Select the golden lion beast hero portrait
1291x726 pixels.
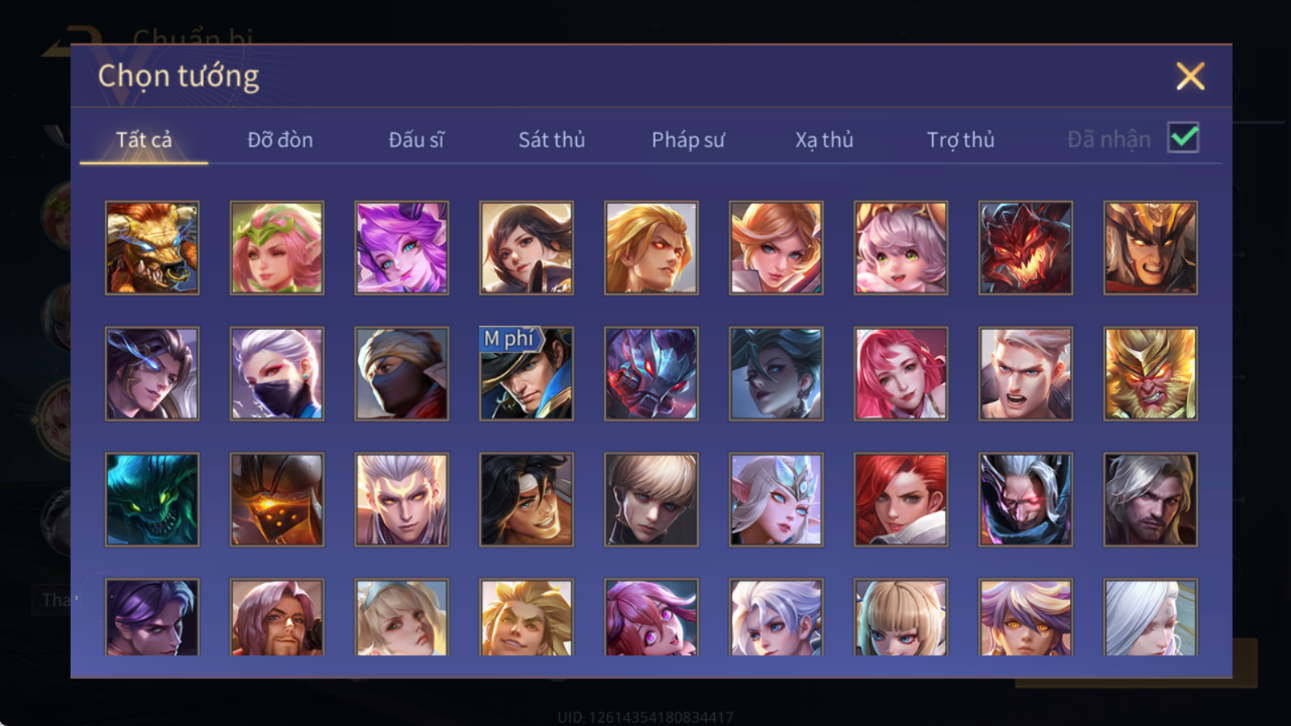[152, 248]
